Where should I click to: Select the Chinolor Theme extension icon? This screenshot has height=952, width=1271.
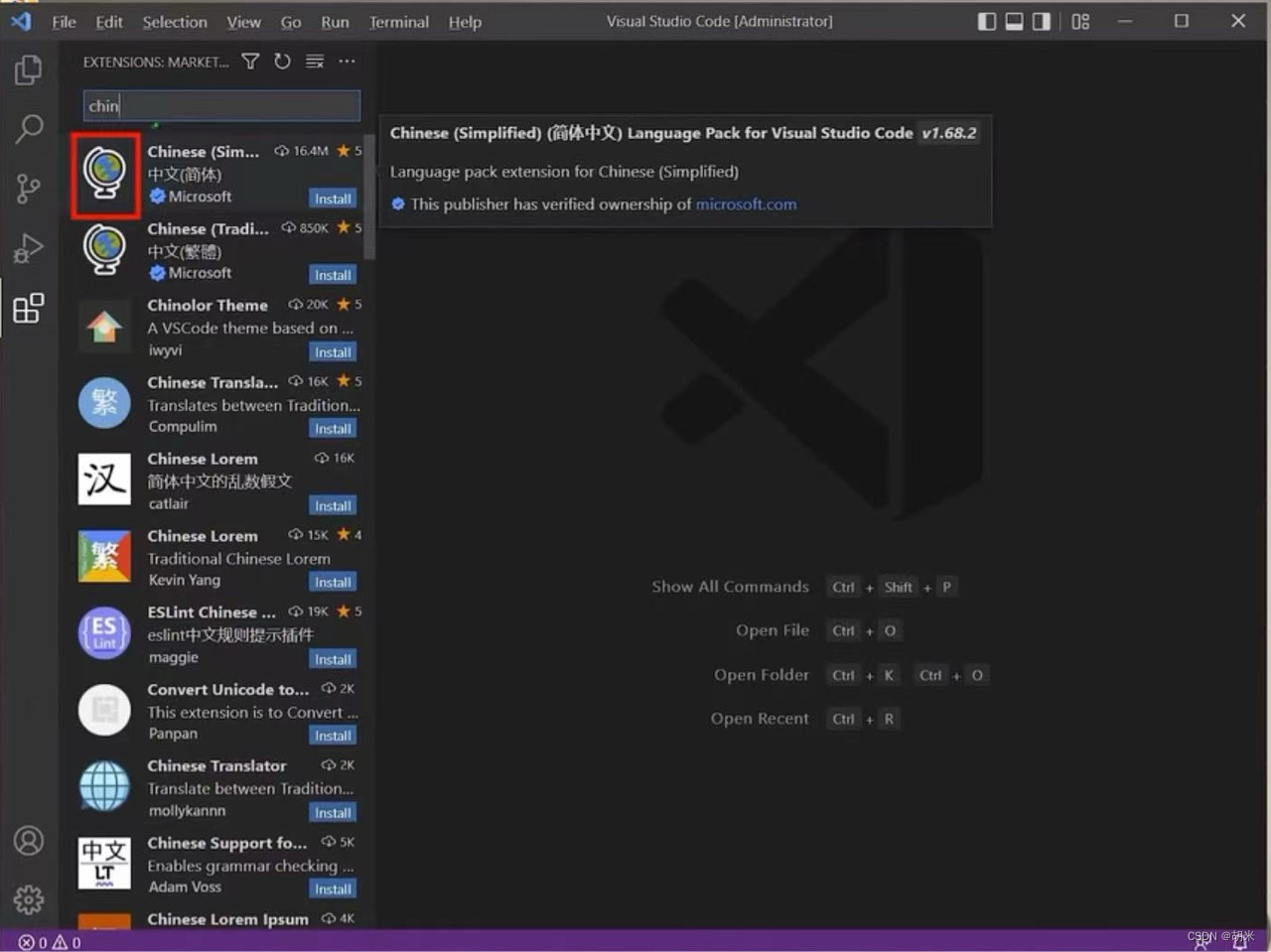104,327
